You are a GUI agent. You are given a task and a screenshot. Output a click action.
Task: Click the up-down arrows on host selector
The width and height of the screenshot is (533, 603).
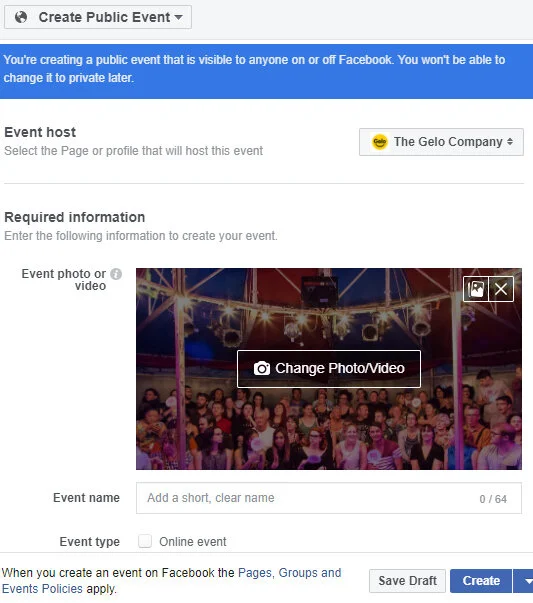510,142
